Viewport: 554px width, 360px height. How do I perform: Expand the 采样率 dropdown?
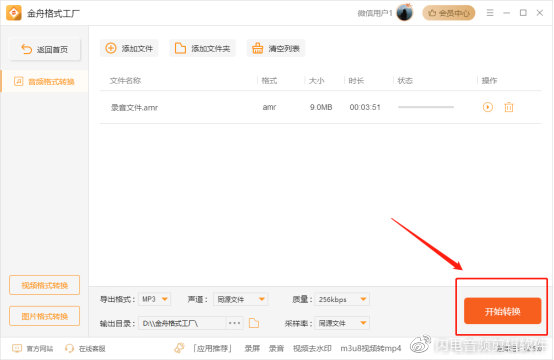coord(342,323)
